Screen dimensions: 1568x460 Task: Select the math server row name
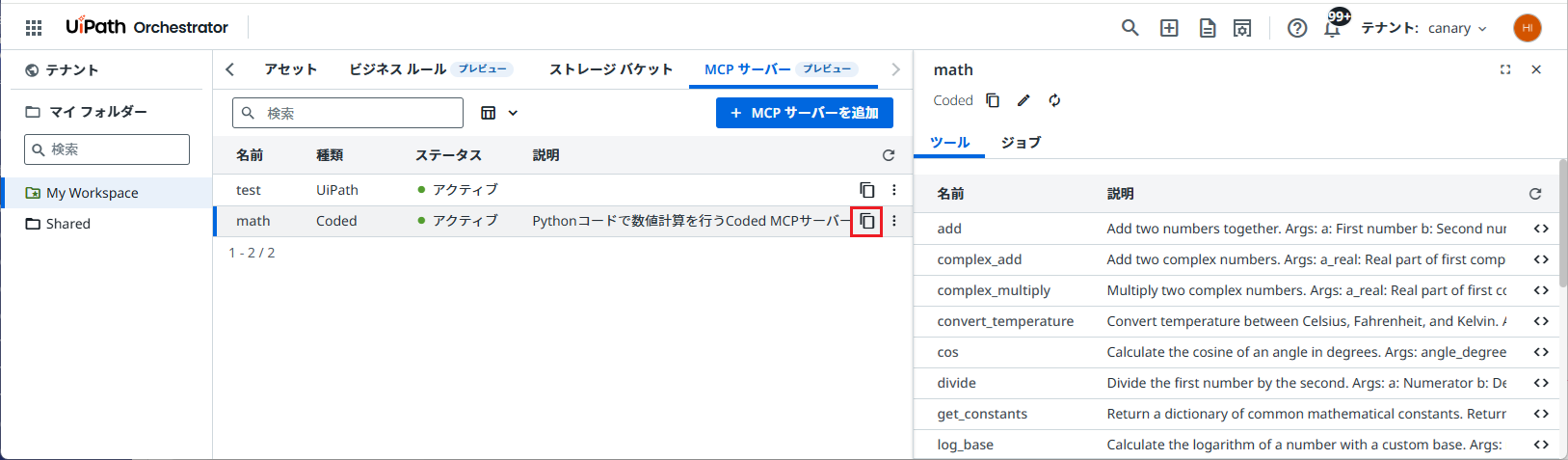253,221
